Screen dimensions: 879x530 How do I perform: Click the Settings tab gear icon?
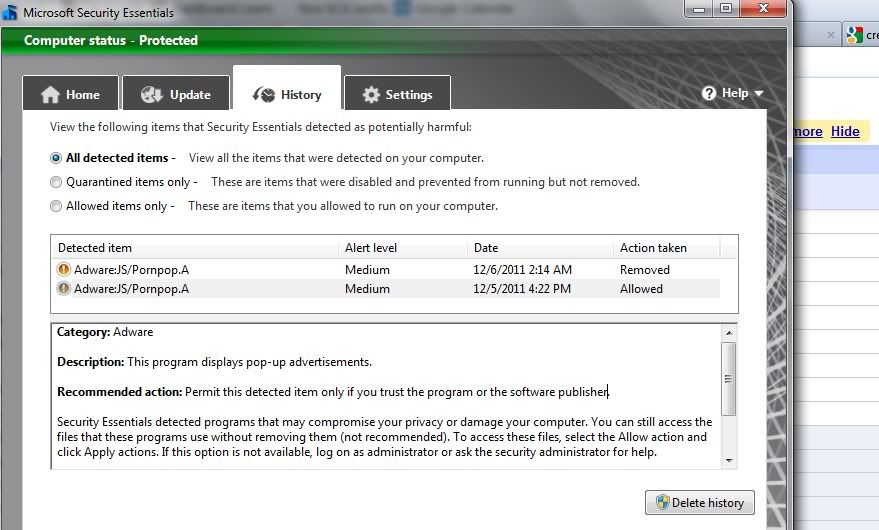tap(371, 95)
